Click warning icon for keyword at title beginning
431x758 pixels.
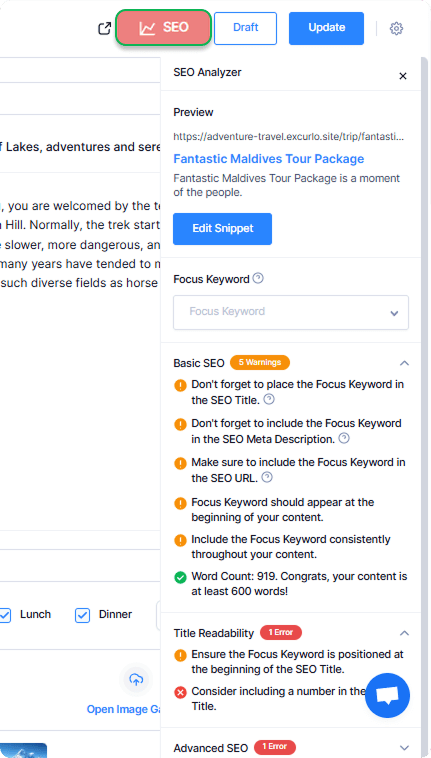[x=180, y=655]
